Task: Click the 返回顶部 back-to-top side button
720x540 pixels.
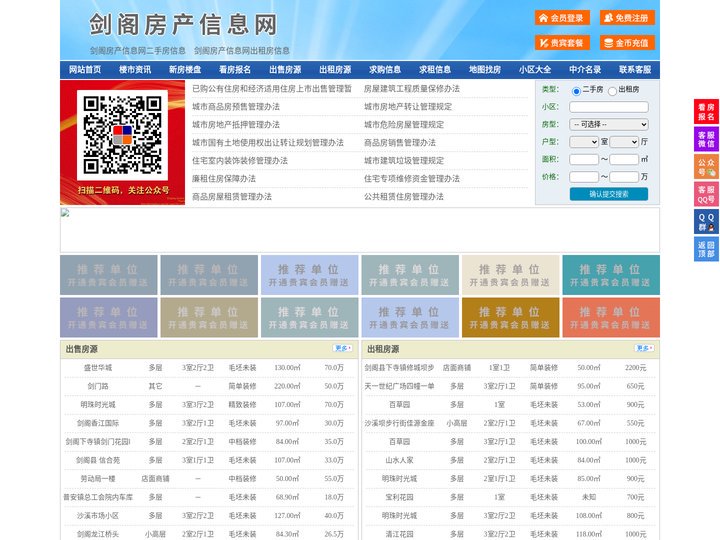Action: (x=706, y=249)
